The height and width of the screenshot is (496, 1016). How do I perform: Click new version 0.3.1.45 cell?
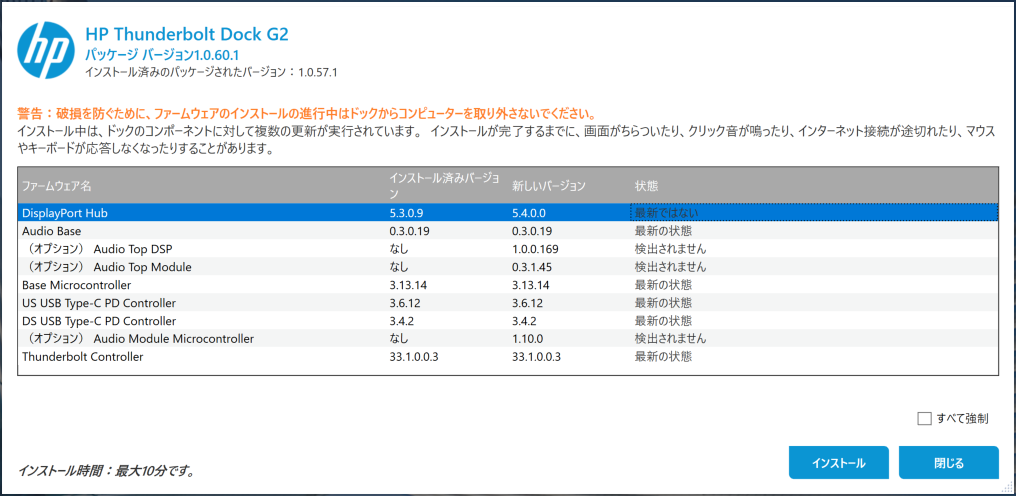533,267
